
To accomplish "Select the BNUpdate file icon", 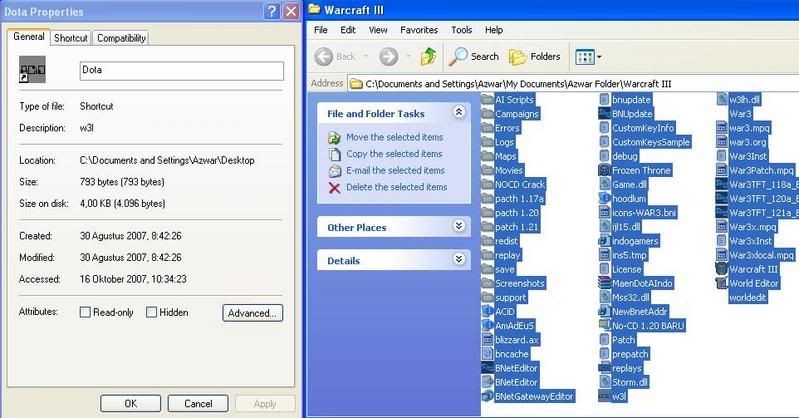I will point(604,114).
